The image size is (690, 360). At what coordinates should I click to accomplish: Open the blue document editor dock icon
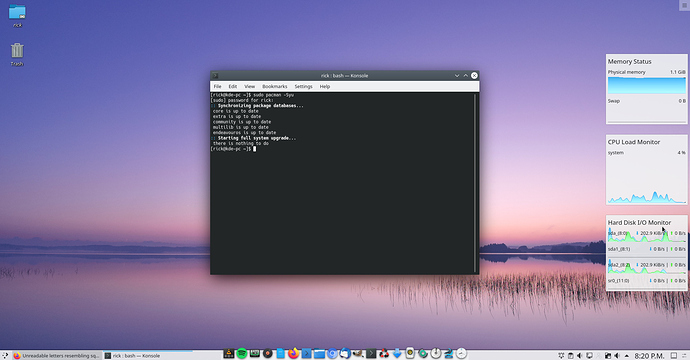pyautogui.click(x=281, y=353)
